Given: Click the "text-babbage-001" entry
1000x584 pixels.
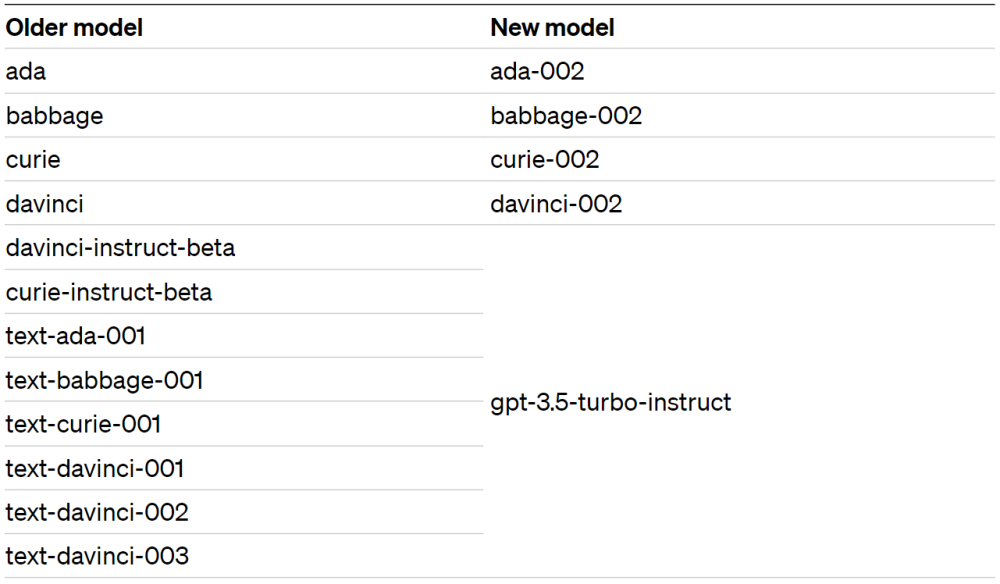Looking at the screenshot, I should (104, 380).
